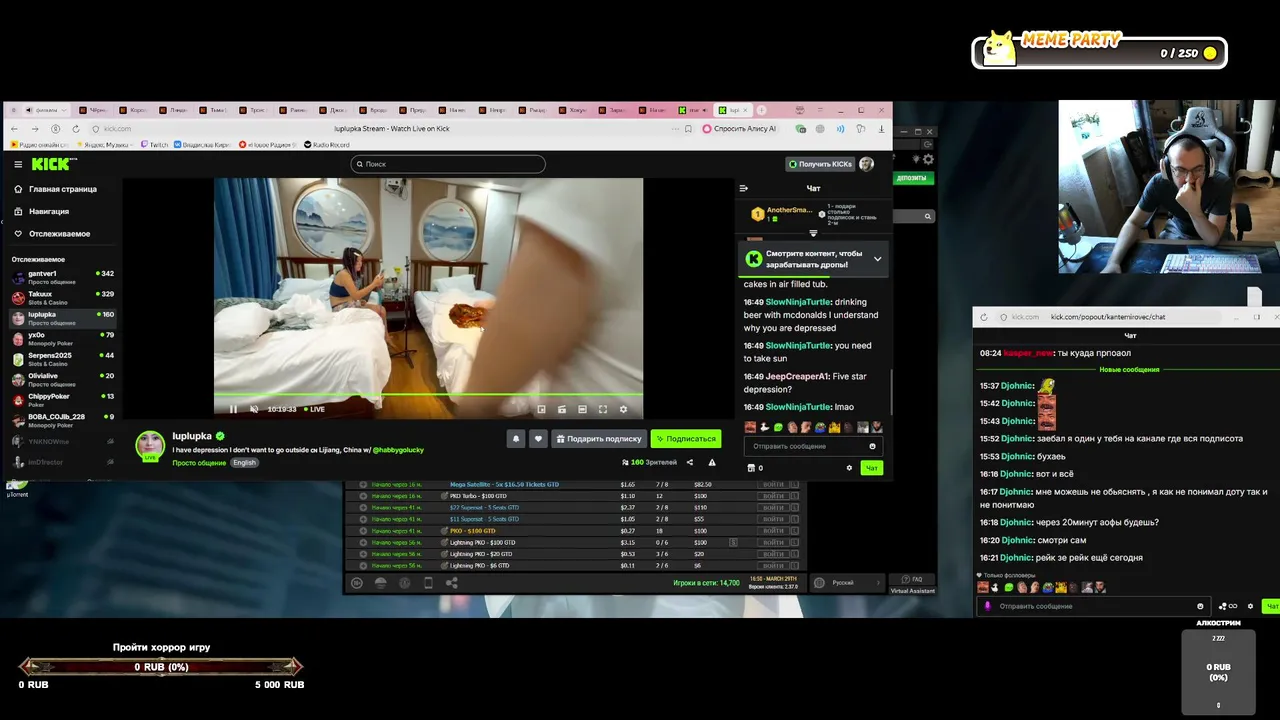This screenshot has width=1280, height=720.
Task: Click Спросить Алису AI button
Action: pos(739,129)
